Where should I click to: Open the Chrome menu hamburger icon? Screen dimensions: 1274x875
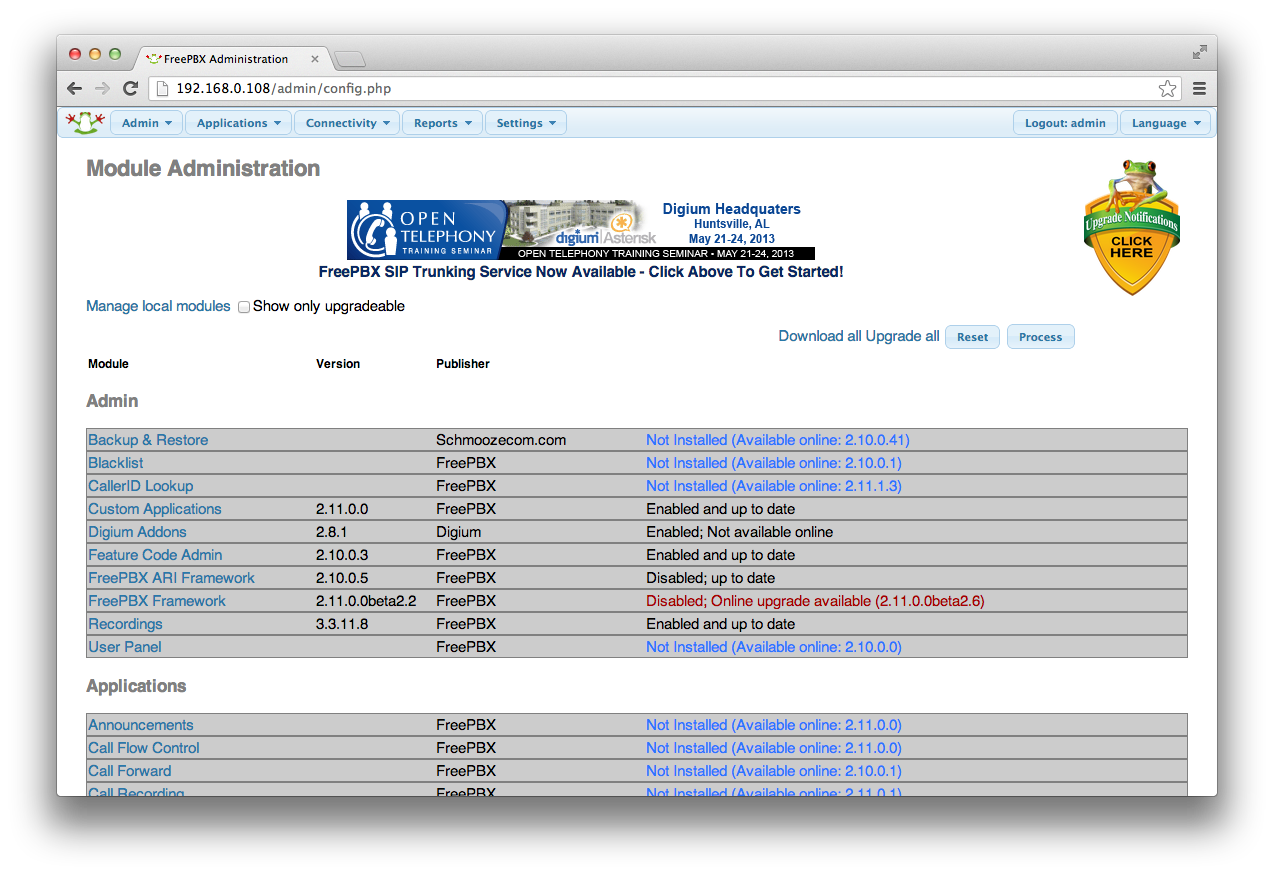pyautogui.click(x=1199, y=88)
